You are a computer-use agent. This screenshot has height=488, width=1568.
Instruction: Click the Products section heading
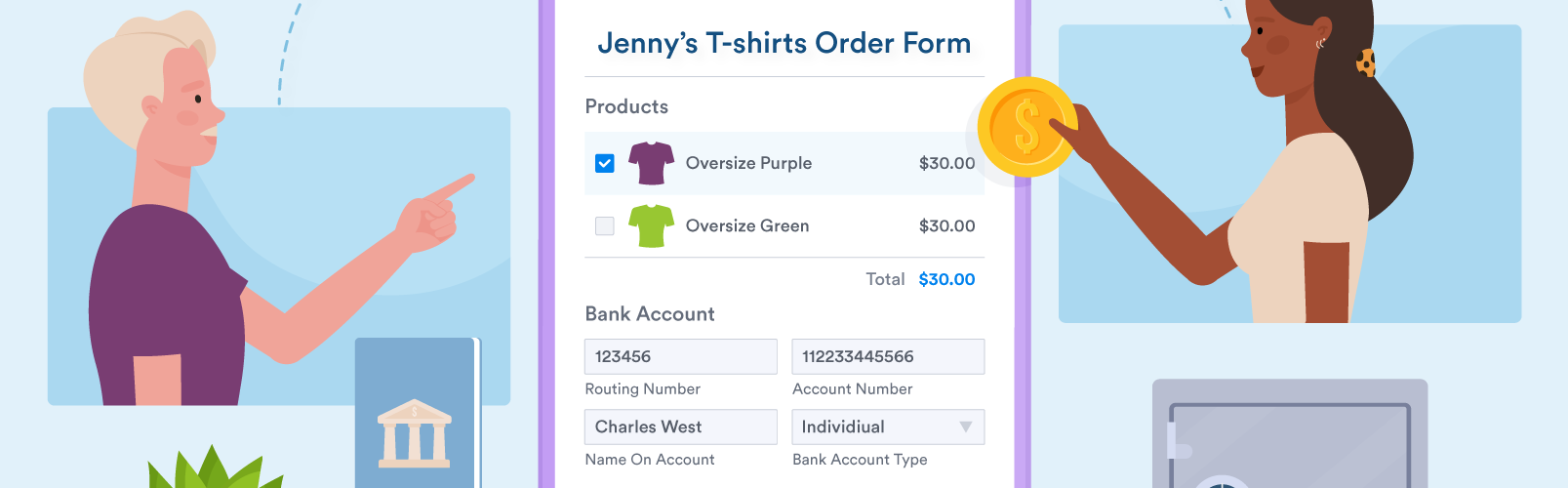(626, 106)
